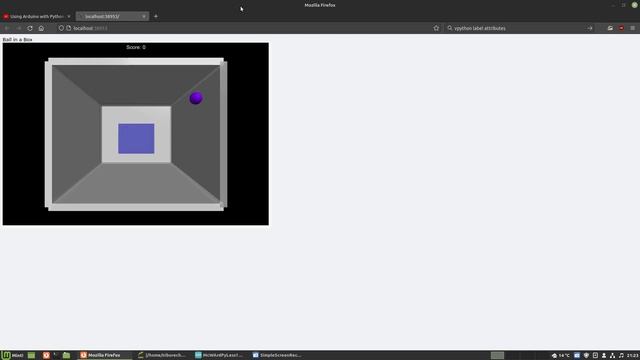Open the sound volume tray icon
Viewport: 640px width, 360px height.
tap(621, 355)
